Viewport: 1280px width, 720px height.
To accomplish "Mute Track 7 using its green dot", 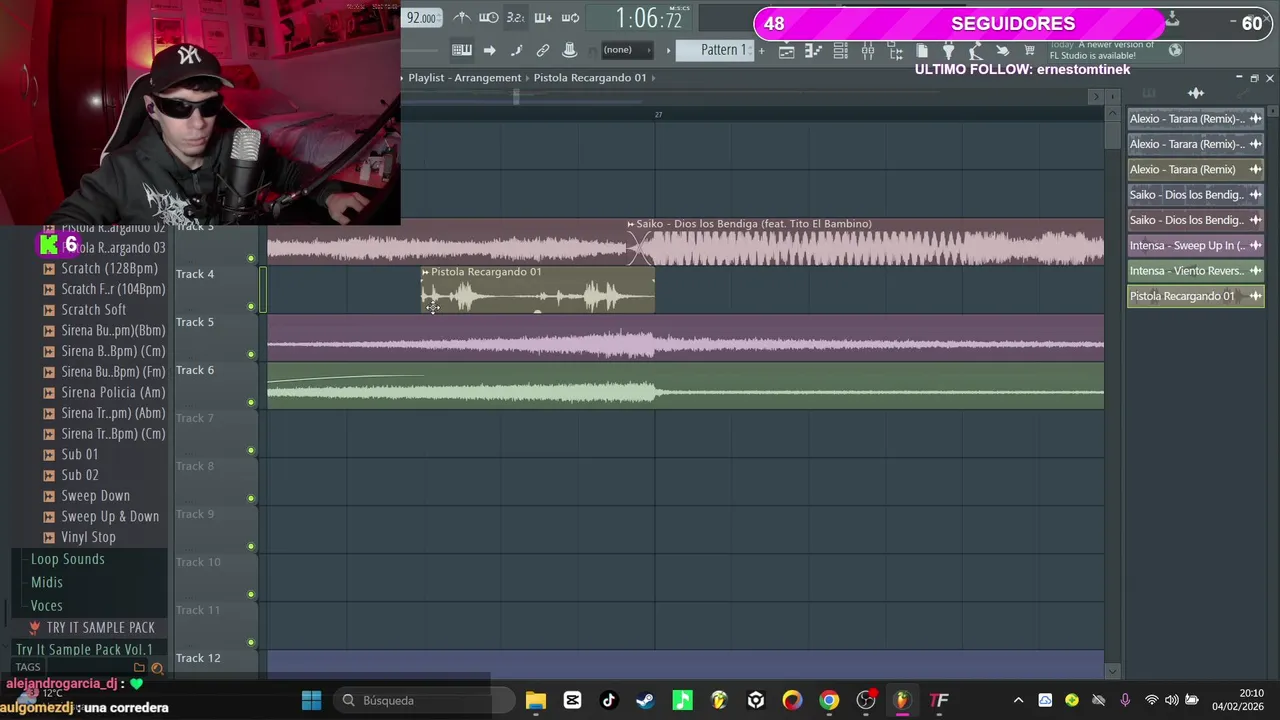I will [x=251, y=450].
